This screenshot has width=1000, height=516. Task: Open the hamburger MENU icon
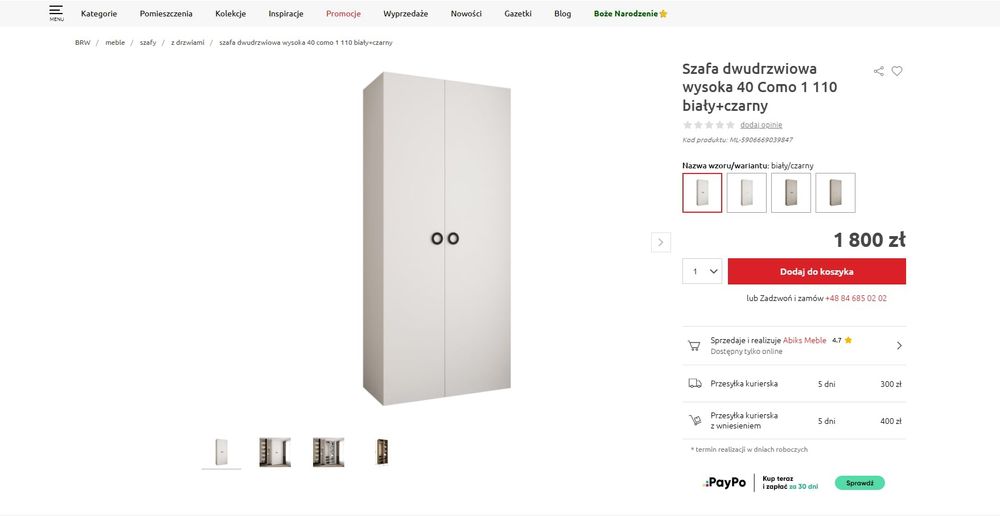[x=56, y=13]
